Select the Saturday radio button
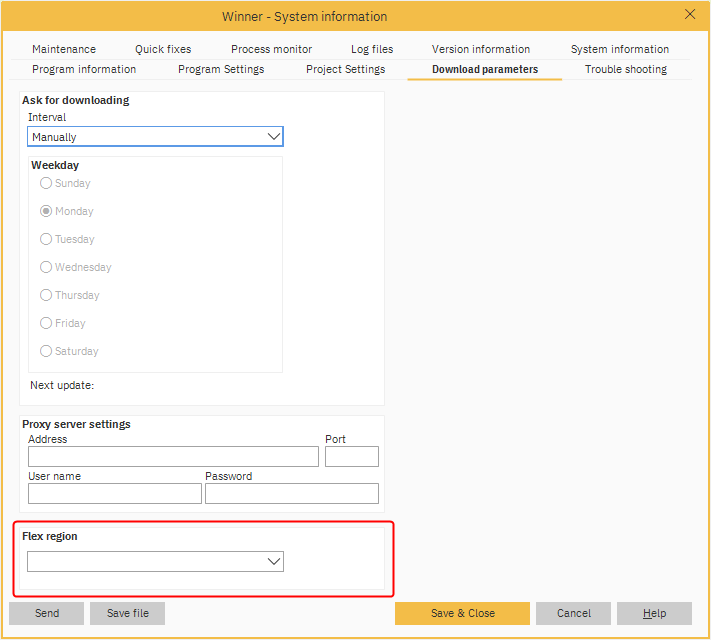 tap(46, 351)
